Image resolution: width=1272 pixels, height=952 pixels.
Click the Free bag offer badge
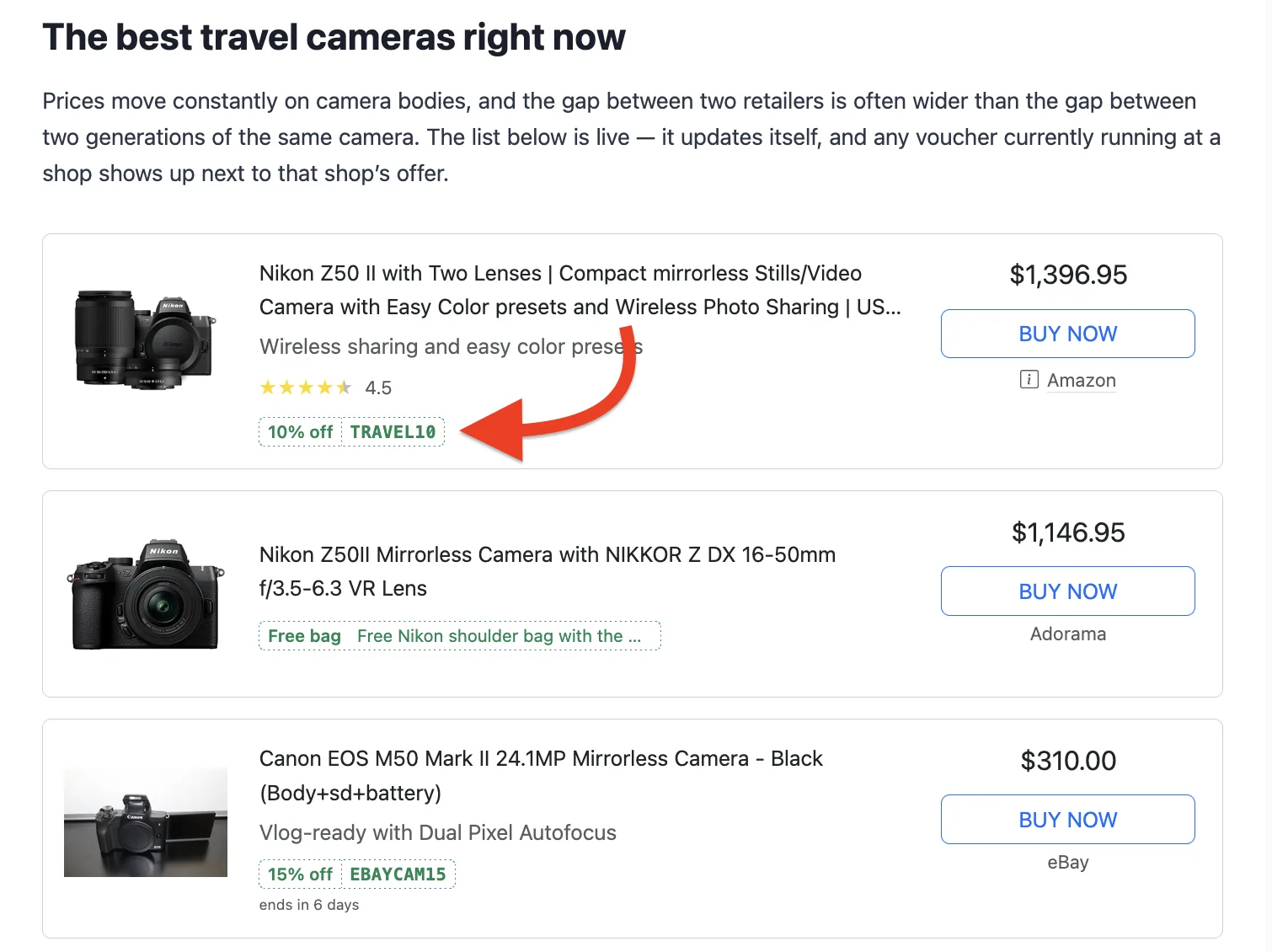click(x=460, y=636)
